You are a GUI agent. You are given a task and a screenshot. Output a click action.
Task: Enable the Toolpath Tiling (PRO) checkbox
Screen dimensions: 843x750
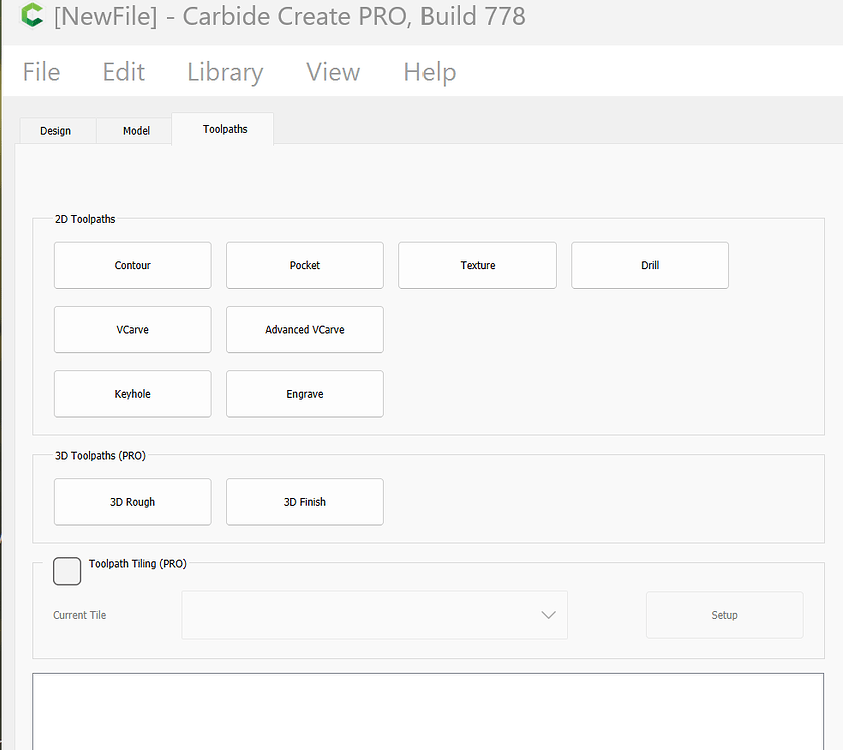tap(67, 571)
